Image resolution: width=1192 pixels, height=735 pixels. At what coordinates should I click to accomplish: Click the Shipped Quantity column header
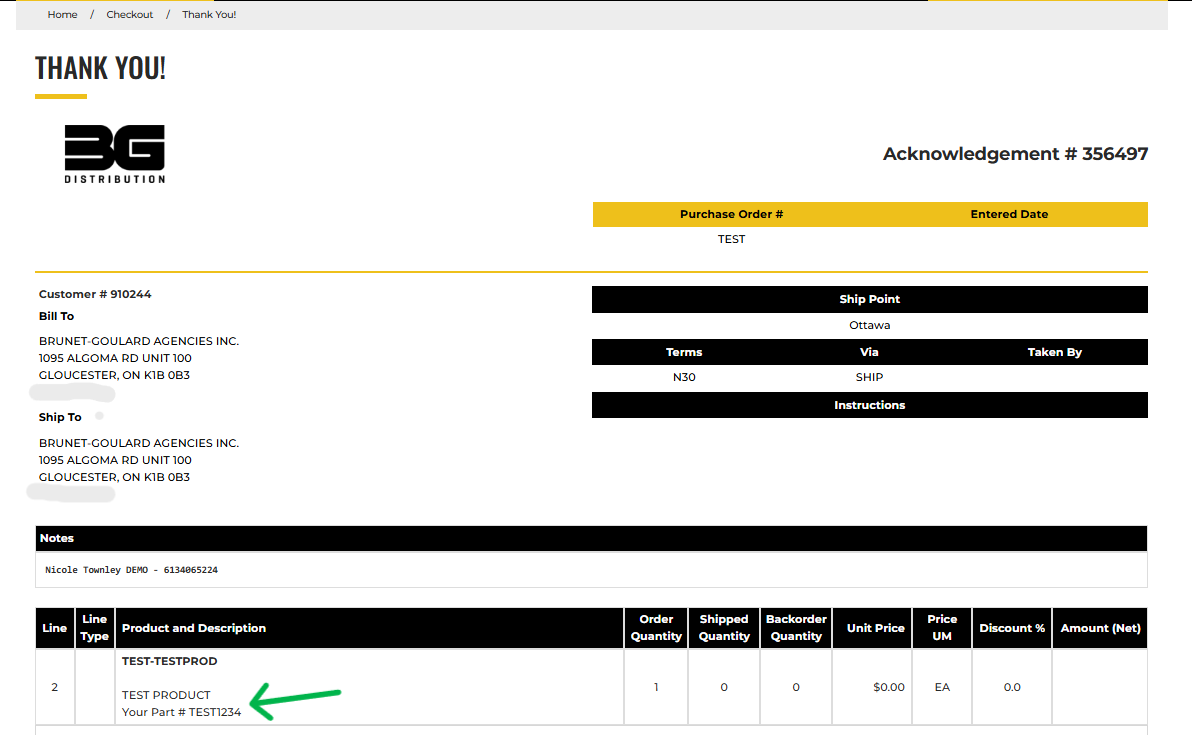click(724, 628)
